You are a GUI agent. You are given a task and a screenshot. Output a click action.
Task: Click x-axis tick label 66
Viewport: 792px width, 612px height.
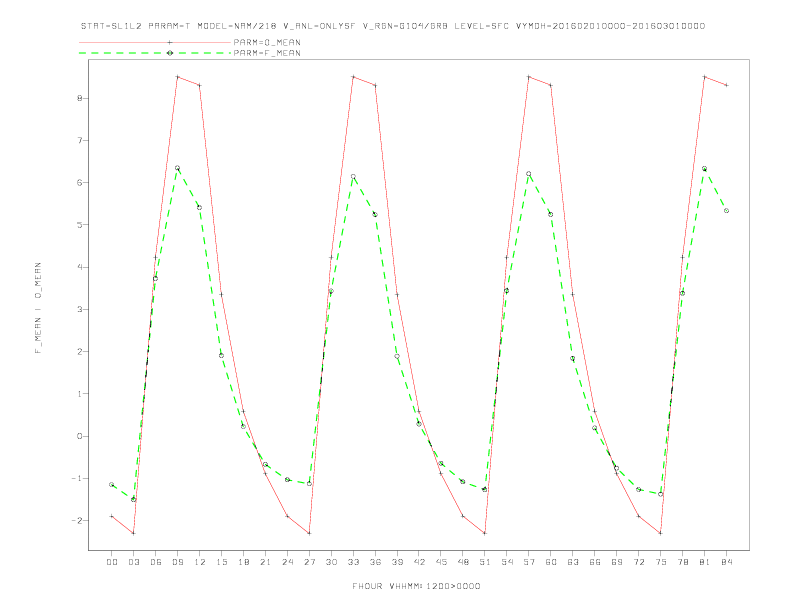tap(595, 562)
